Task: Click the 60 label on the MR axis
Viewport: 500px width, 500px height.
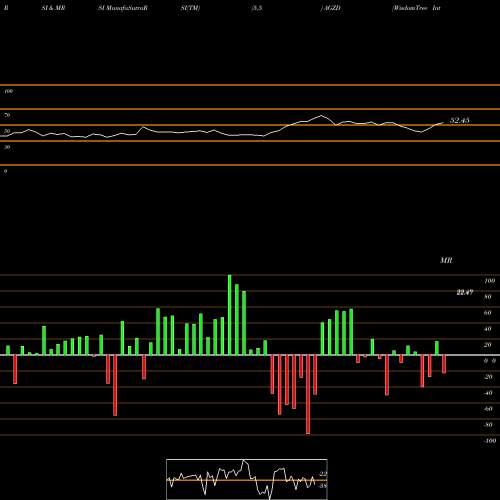Action: tap(488, 313)
